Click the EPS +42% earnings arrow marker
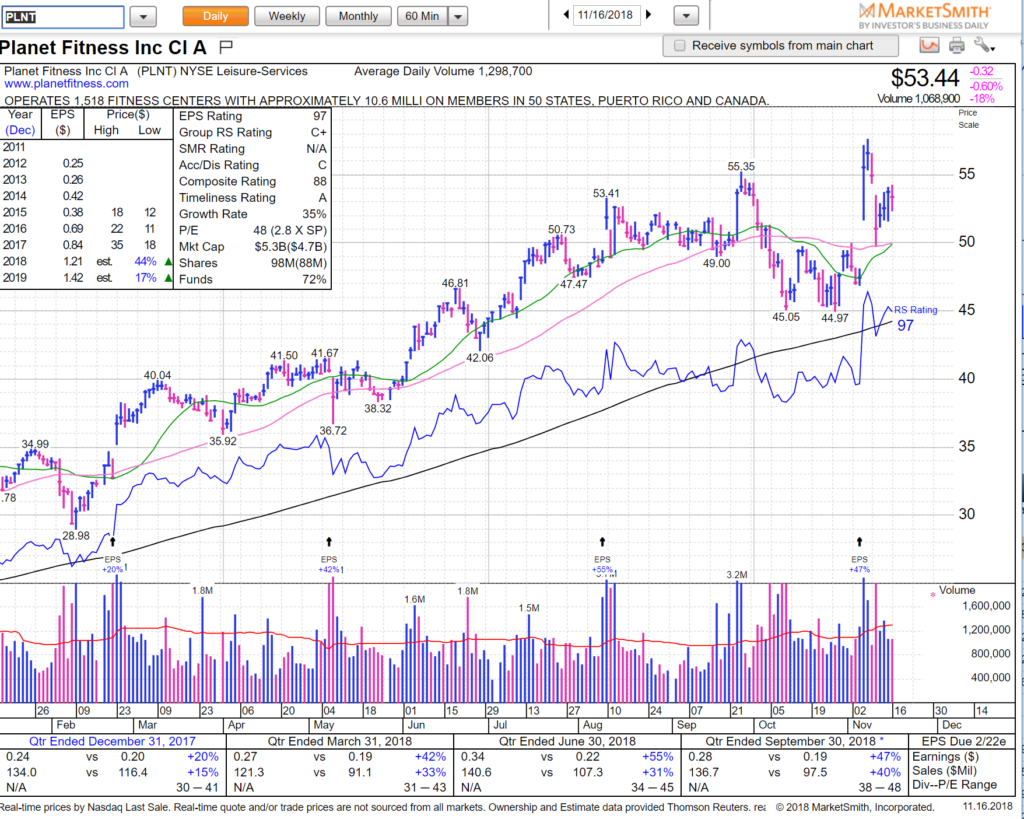 [x=328, y=541]
